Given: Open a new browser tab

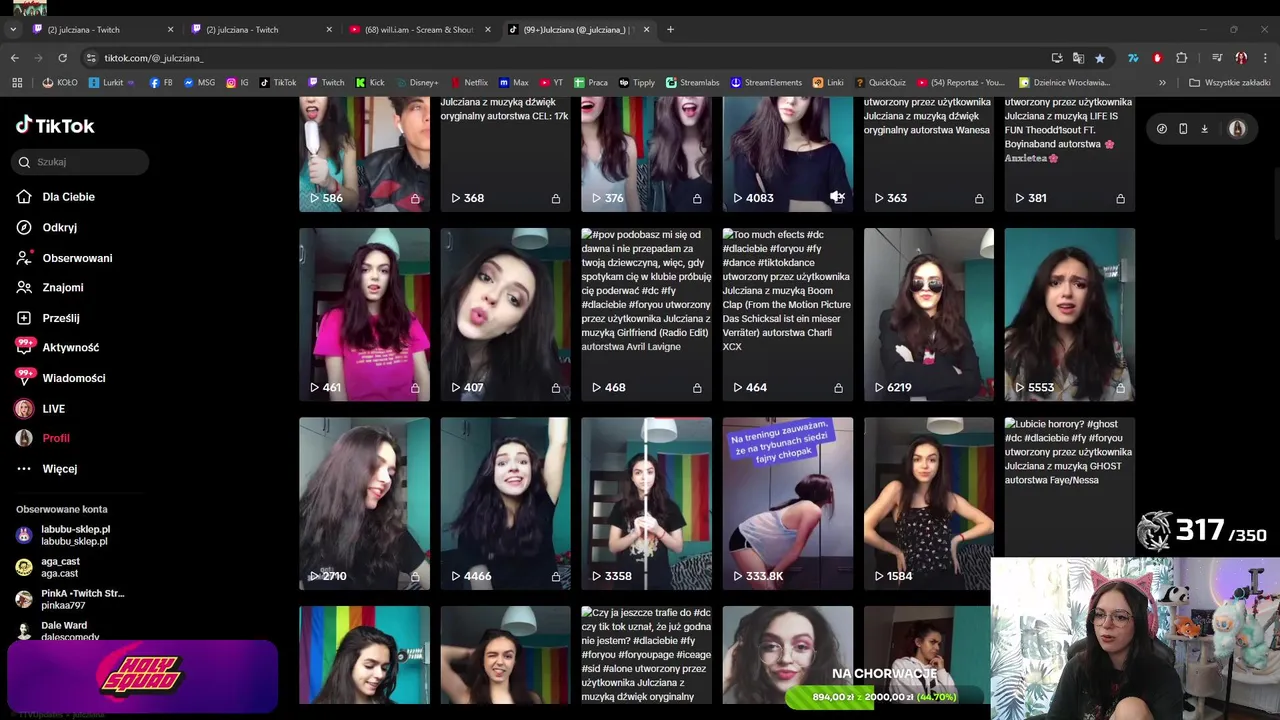Looking at the screenshot, I should tap(670, 29).
